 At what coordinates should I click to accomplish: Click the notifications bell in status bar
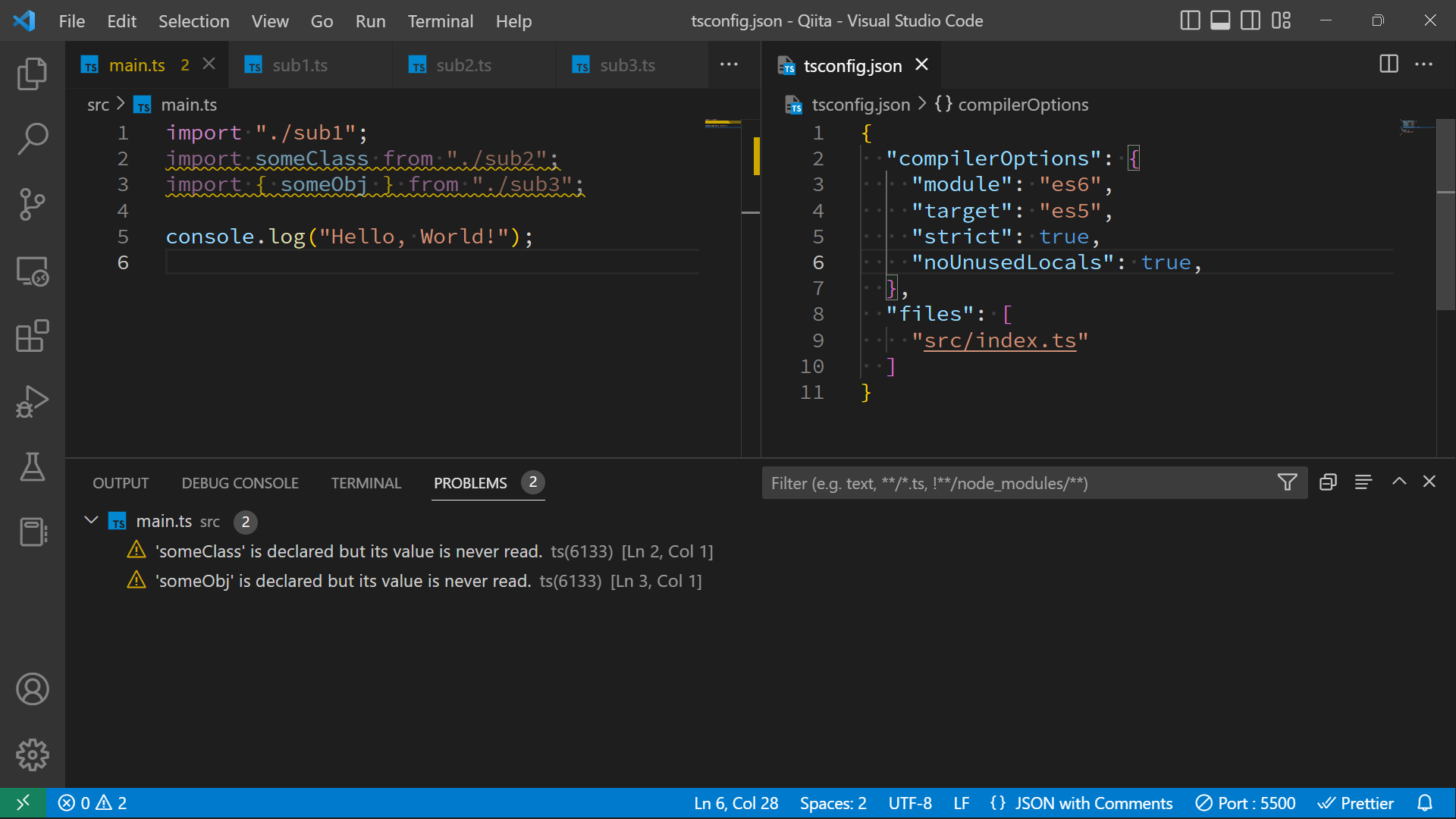(x=1425, y=803)
